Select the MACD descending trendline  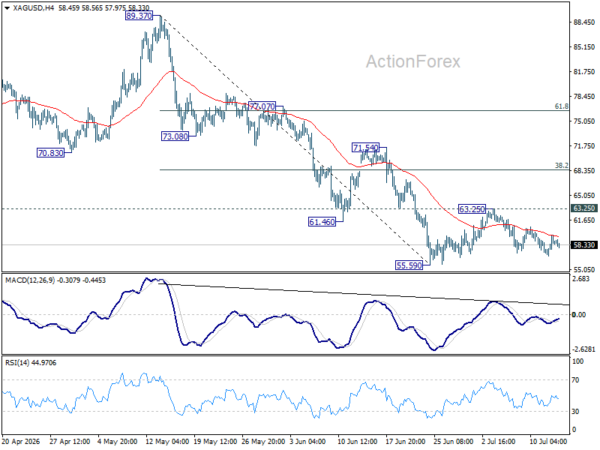[364, 294]
